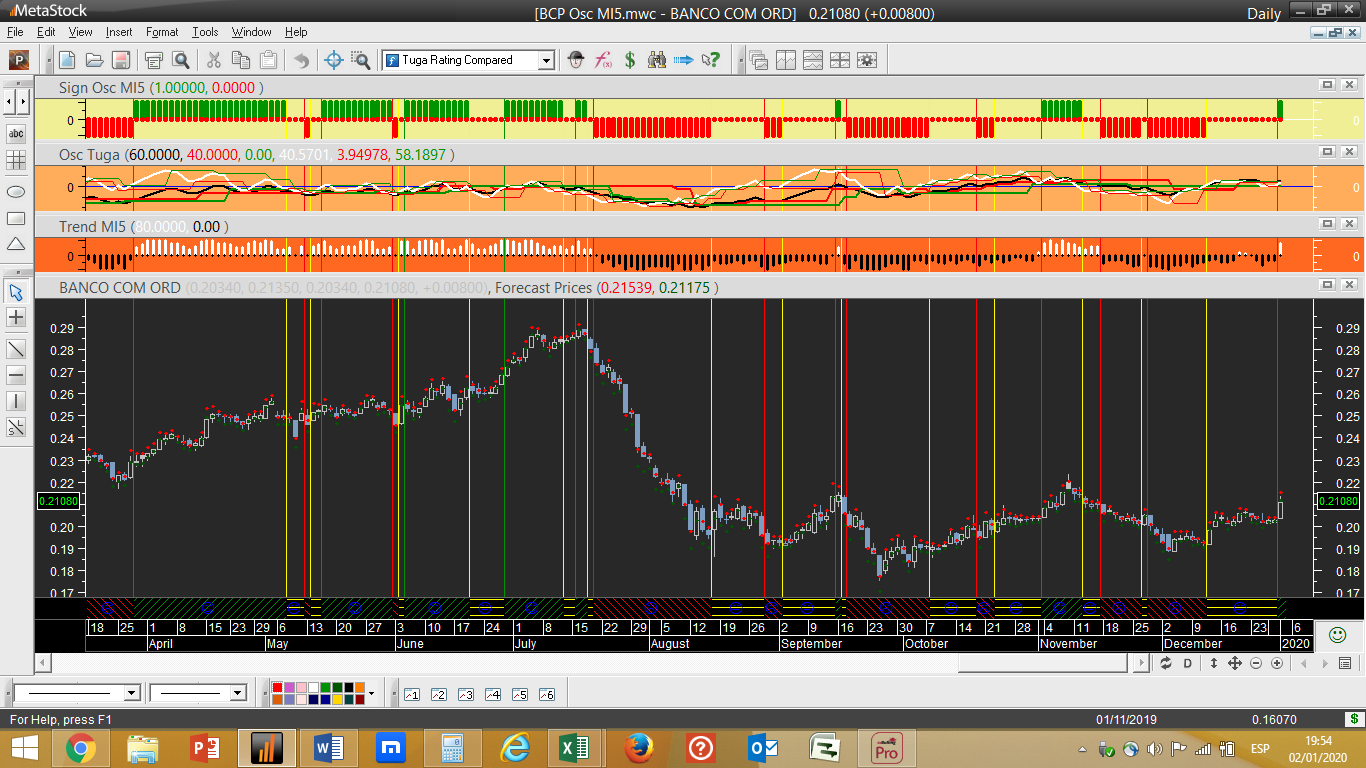Open the Format menu
Image resolution: width=1366 pixels, height=768 pixels.
click(x=162, y=32)
